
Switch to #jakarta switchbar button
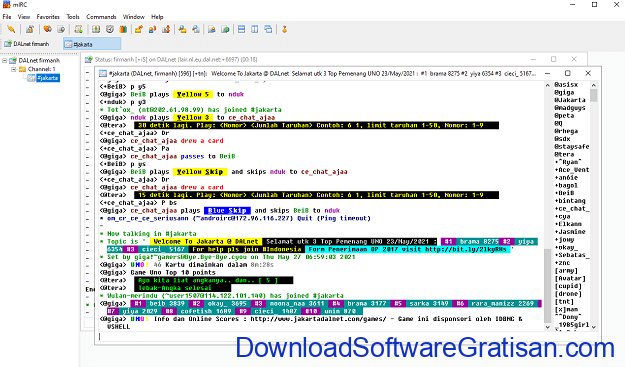pos(92,44)
